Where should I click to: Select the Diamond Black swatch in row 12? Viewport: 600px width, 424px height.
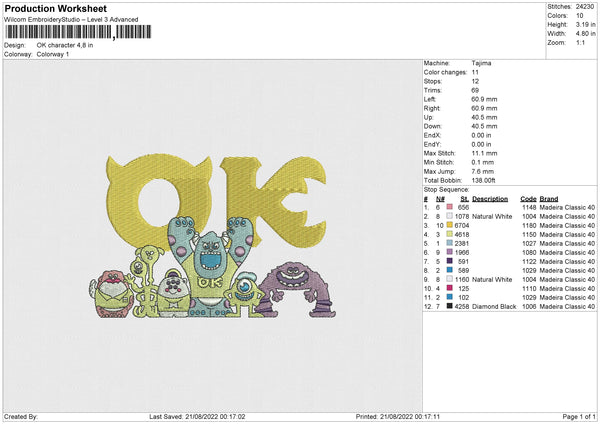coord(450,306)
